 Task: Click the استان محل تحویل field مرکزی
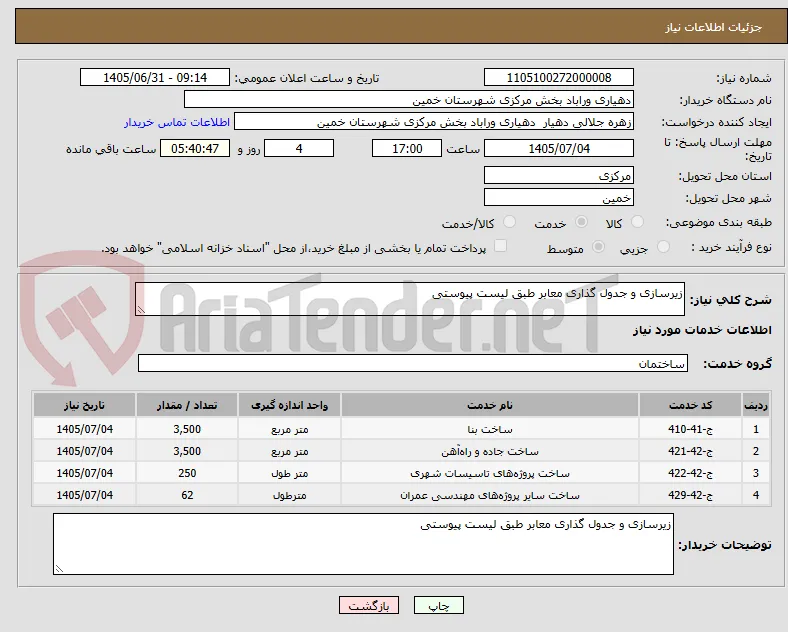[558, 175]
